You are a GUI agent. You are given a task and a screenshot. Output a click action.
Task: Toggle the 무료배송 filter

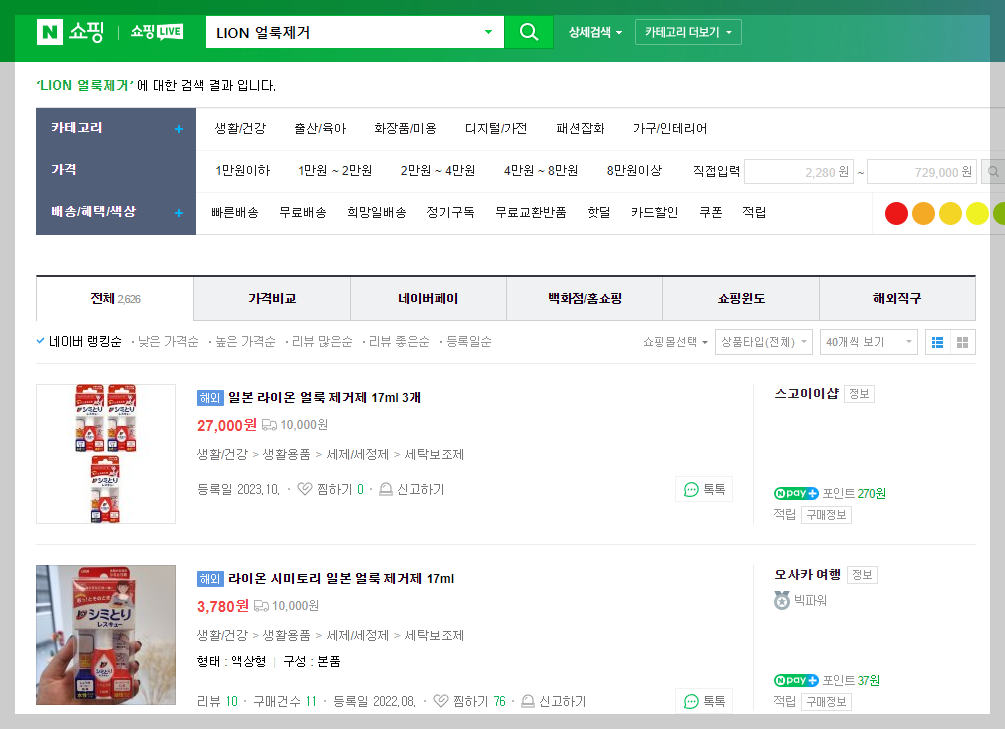303,212
